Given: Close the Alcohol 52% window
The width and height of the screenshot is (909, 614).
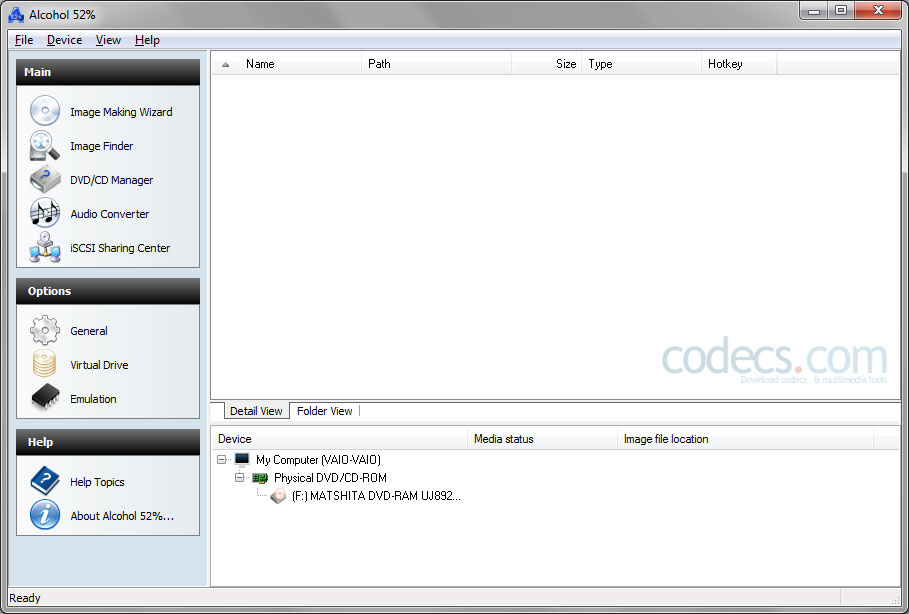Looking at the screenshot, I should coord(878,11).
